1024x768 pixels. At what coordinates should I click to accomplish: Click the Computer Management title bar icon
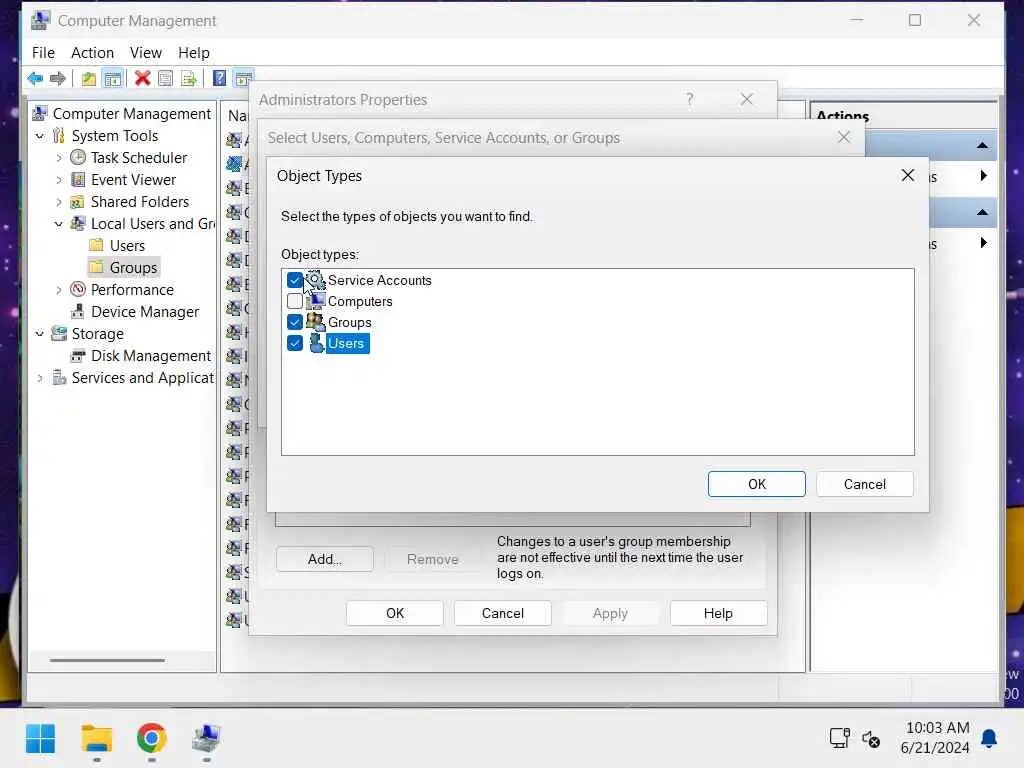[40, 20]
